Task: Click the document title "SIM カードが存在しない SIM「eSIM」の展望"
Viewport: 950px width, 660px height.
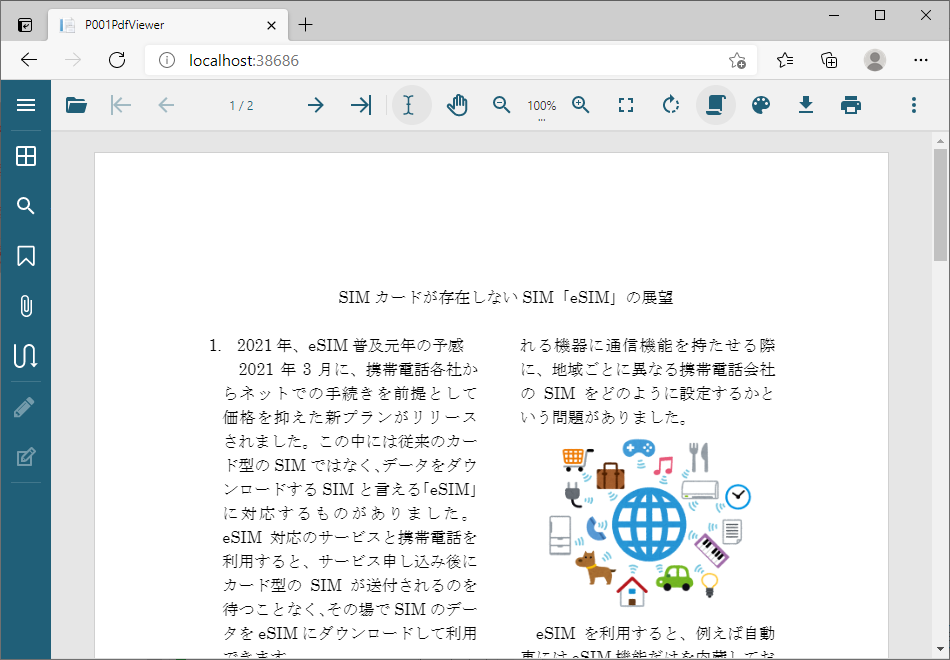Action: pos(506,298)
